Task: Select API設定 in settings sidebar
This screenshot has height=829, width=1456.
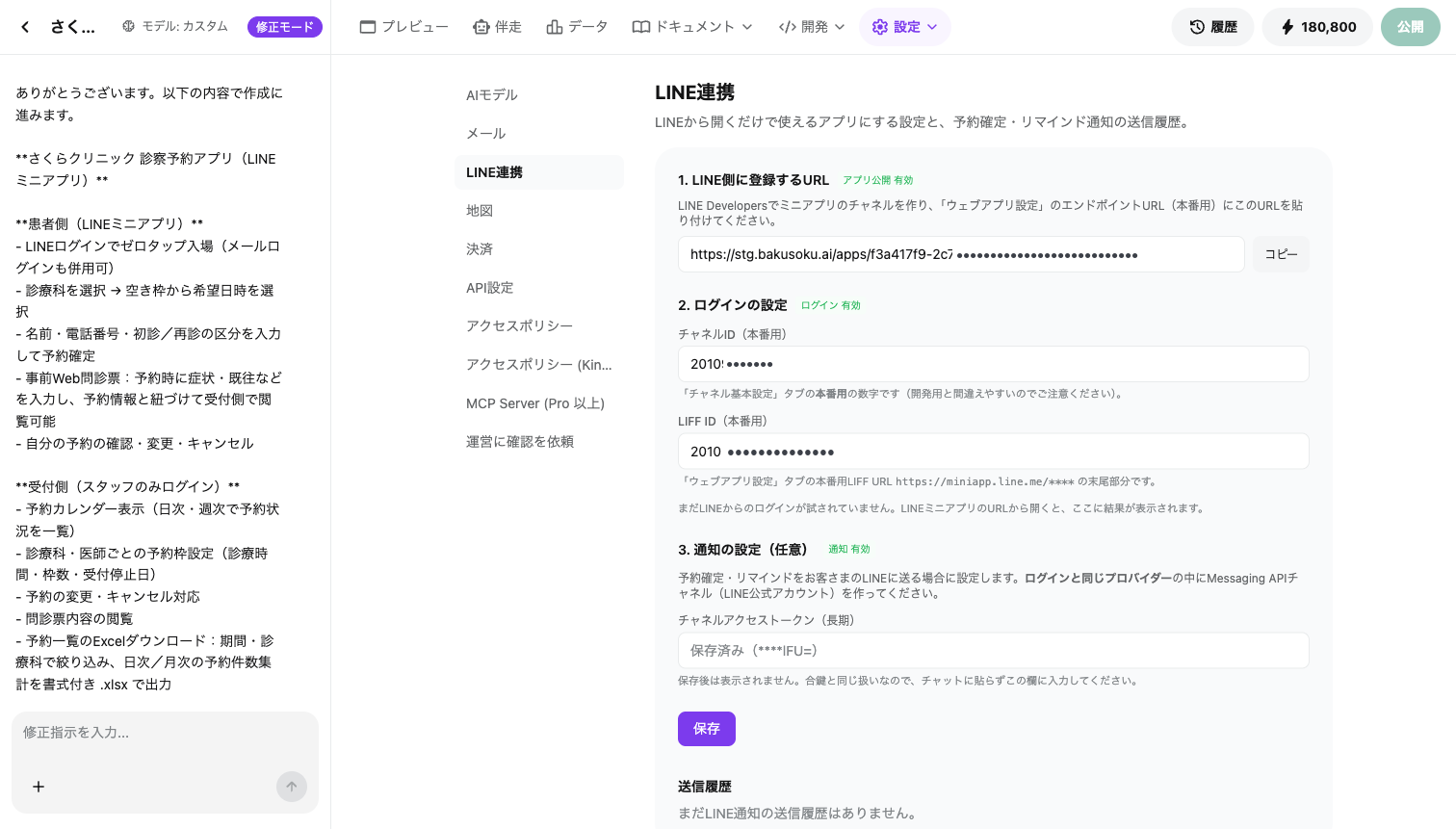Action: click(x=539, y=288)
